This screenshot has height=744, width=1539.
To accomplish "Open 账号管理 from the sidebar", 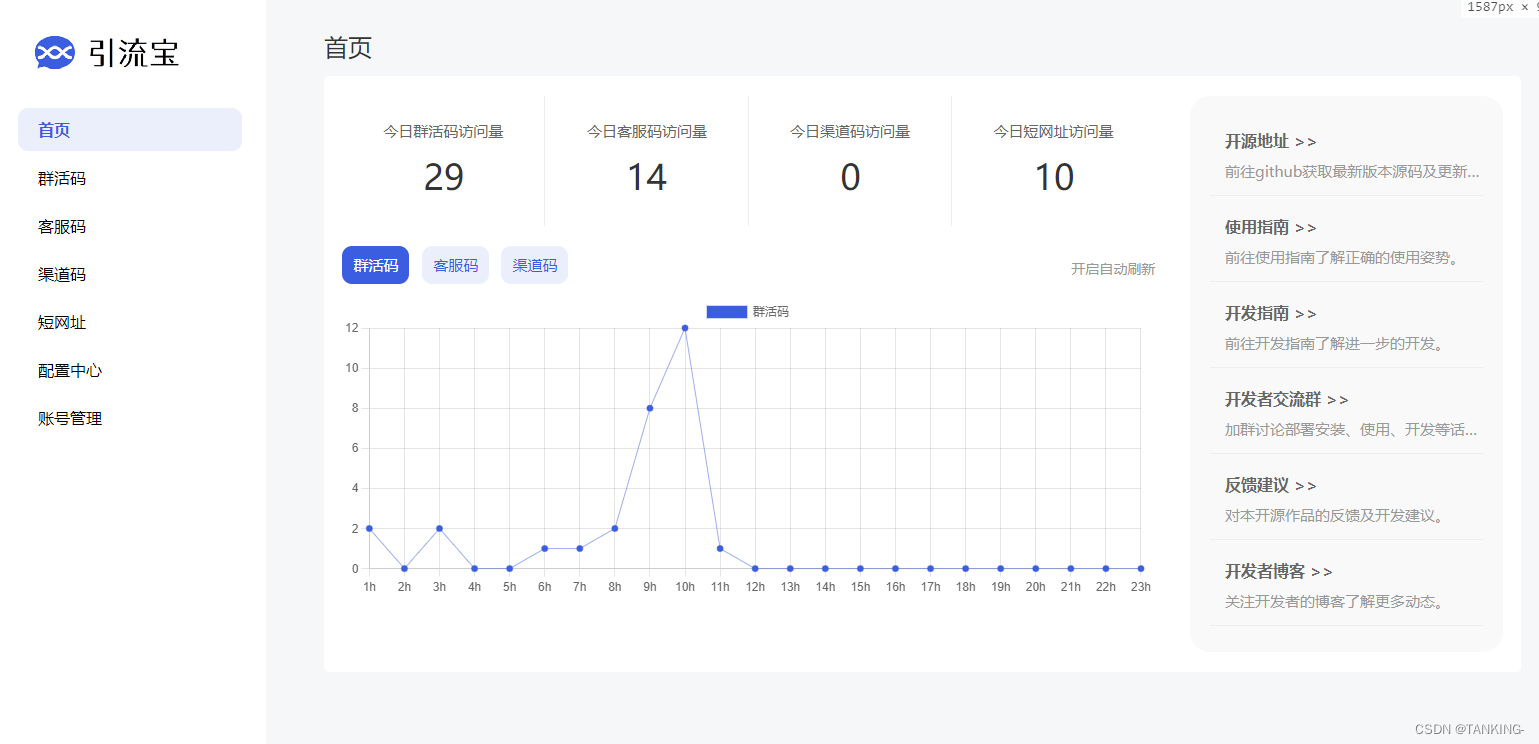I will (x=130, y=418).
